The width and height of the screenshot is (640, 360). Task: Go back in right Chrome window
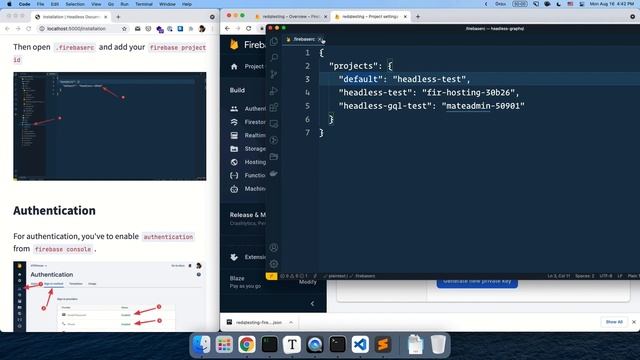227,29
